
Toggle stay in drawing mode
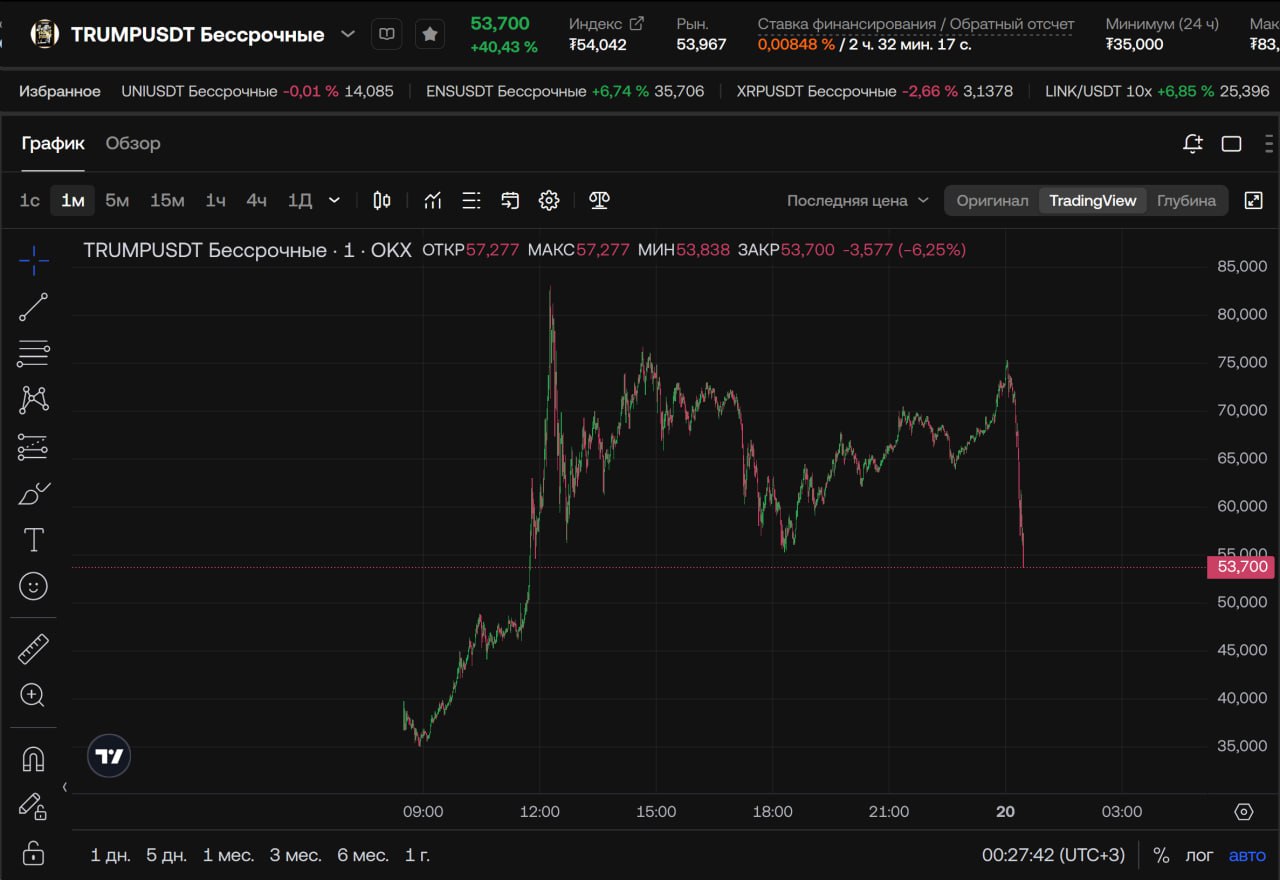[33, 805]
